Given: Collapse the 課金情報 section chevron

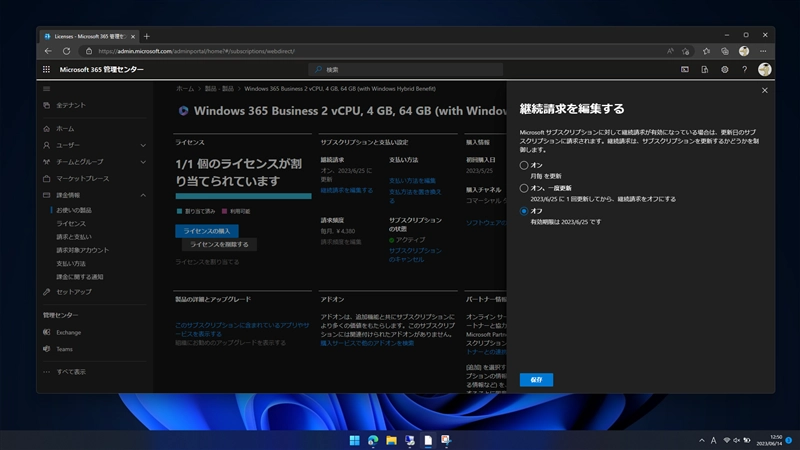Looking at the screenshot, I should coord(143,195).
